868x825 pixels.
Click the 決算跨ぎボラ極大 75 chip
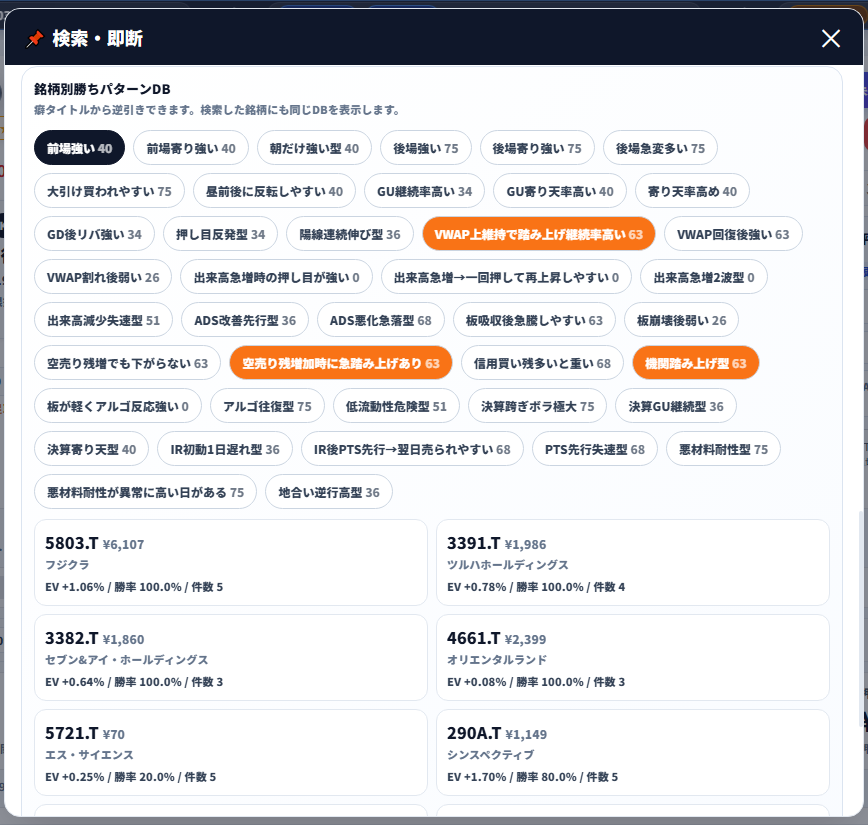tap(537, 406)
